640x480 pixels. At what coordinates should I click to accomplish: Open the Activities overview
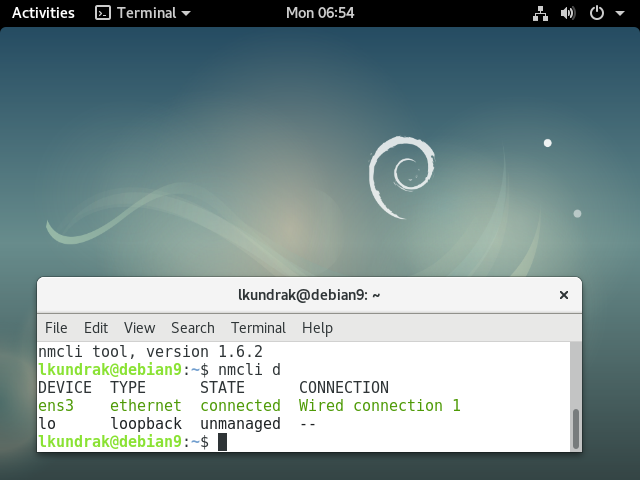(43, 13)
